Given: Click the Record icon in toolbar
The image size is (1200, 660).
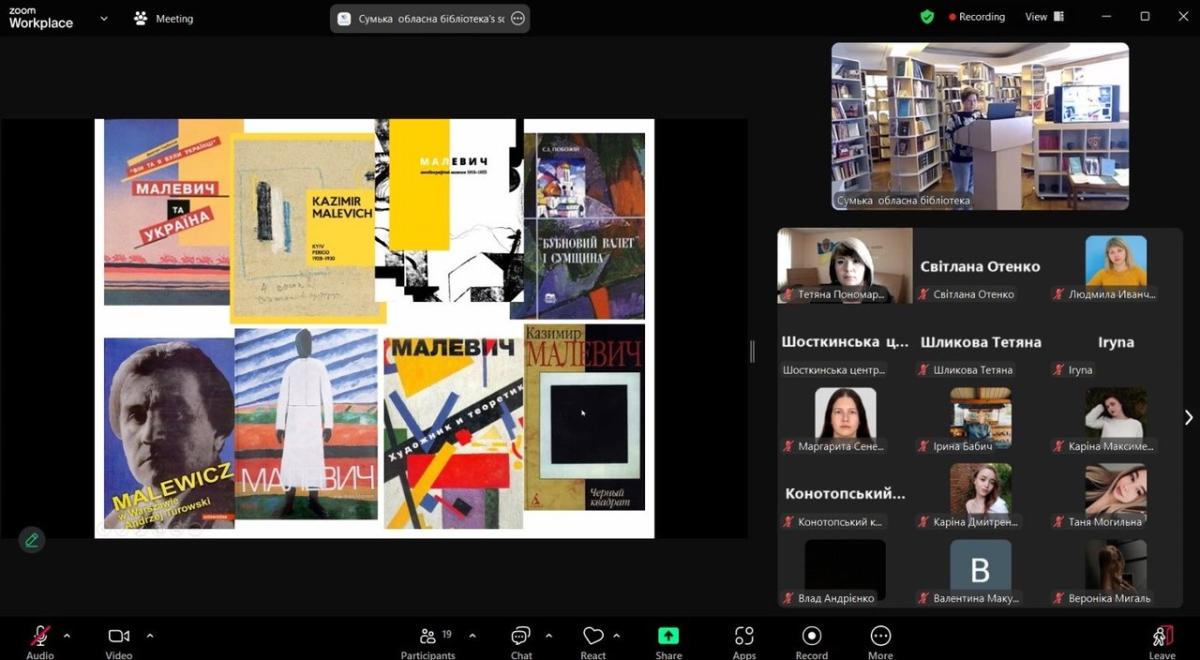Looking at the screenshot, I should click(x=811, y=637).
